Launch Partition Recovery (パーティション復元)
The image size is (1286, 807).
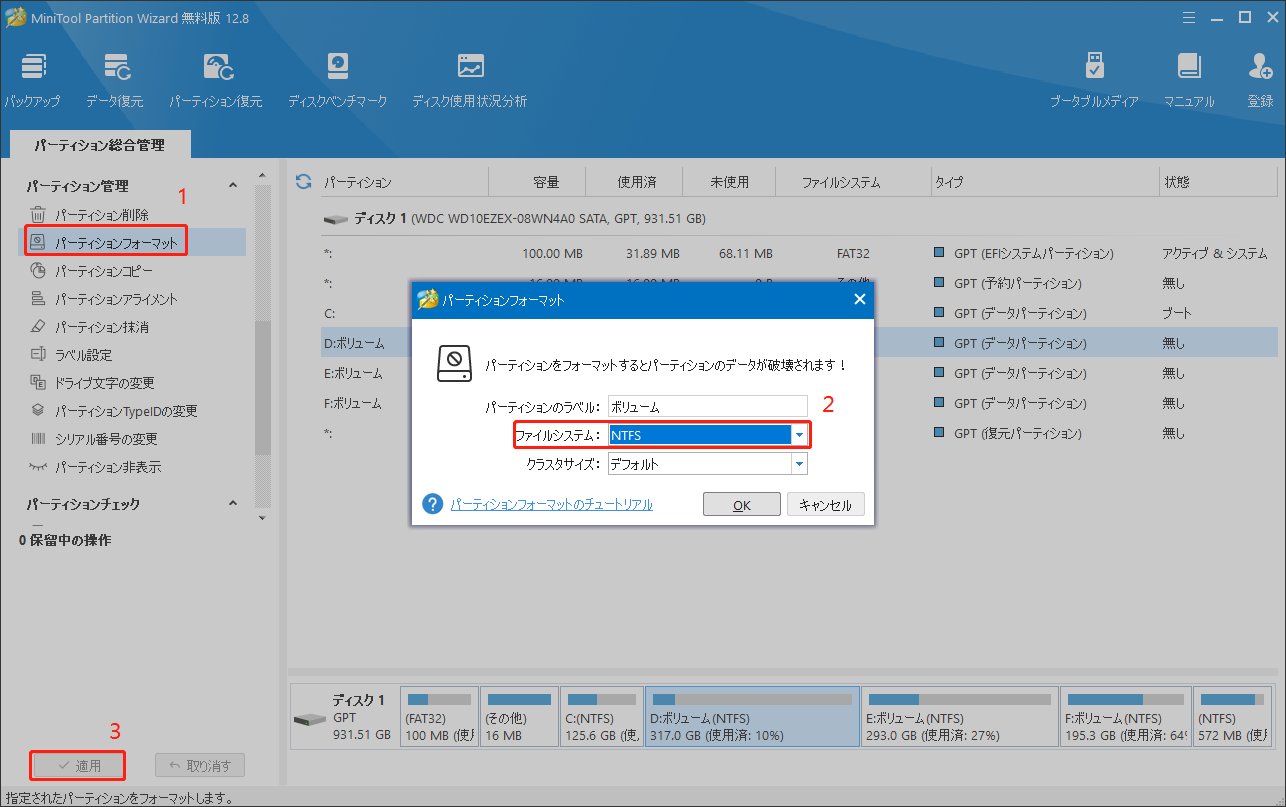tap(216, 67)
